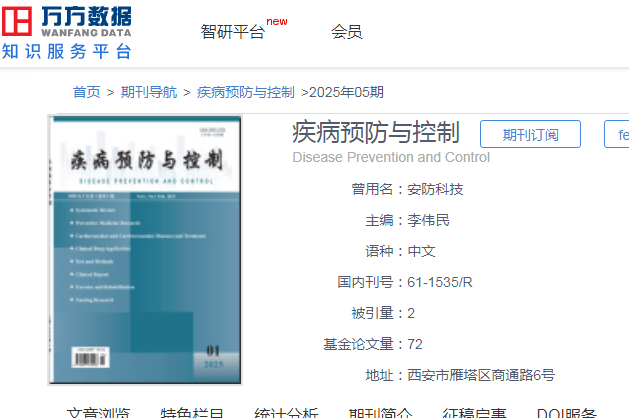Switch to the 文章浏览 tab
The width and height of the screenshot is (629, 418).
coord(98,412)
